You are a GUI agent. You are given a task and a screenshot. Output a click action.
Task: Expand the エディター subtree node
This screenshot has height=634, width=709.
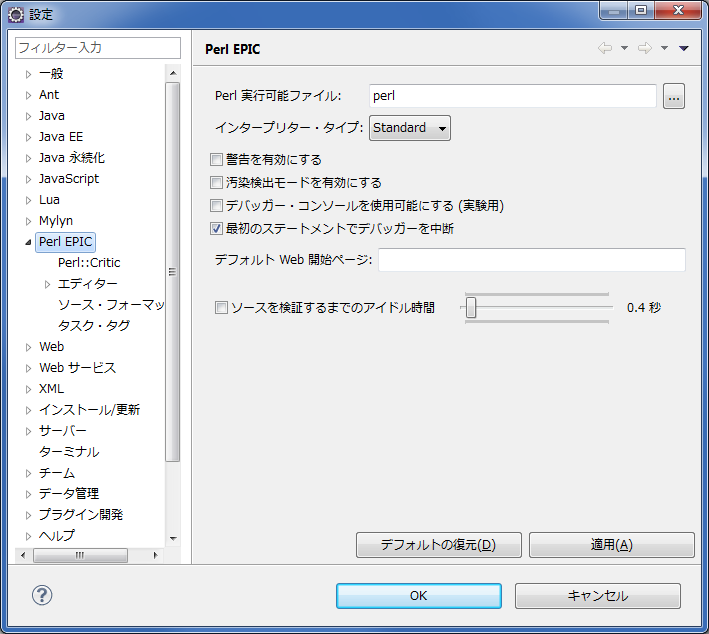click(x=47, y=284)
